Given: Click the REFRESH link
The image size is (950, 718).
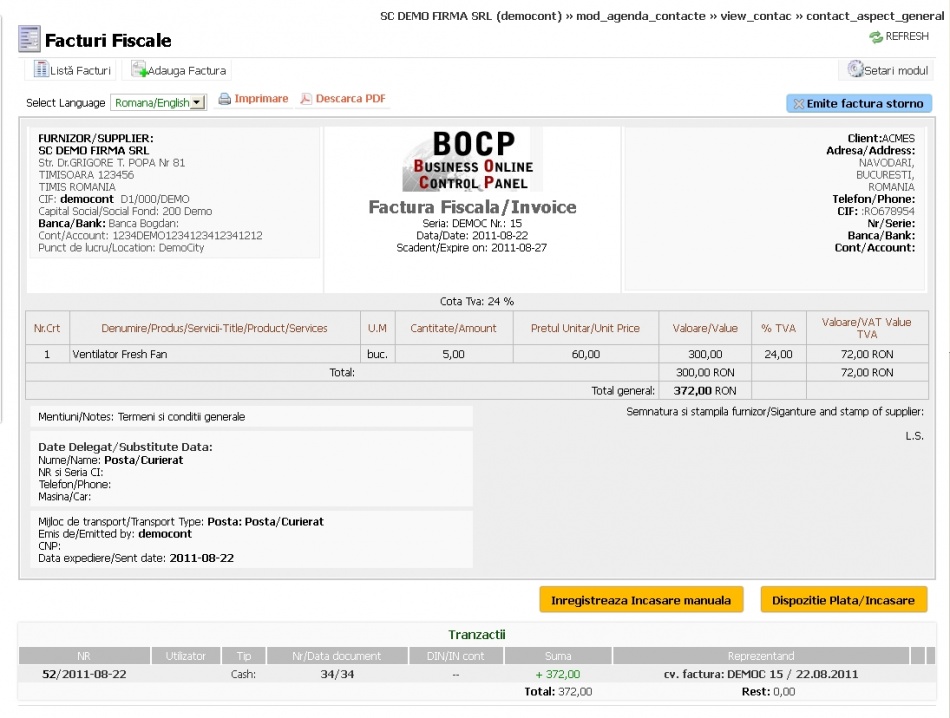Looking at the screenshot, I should tap(906, 36).
